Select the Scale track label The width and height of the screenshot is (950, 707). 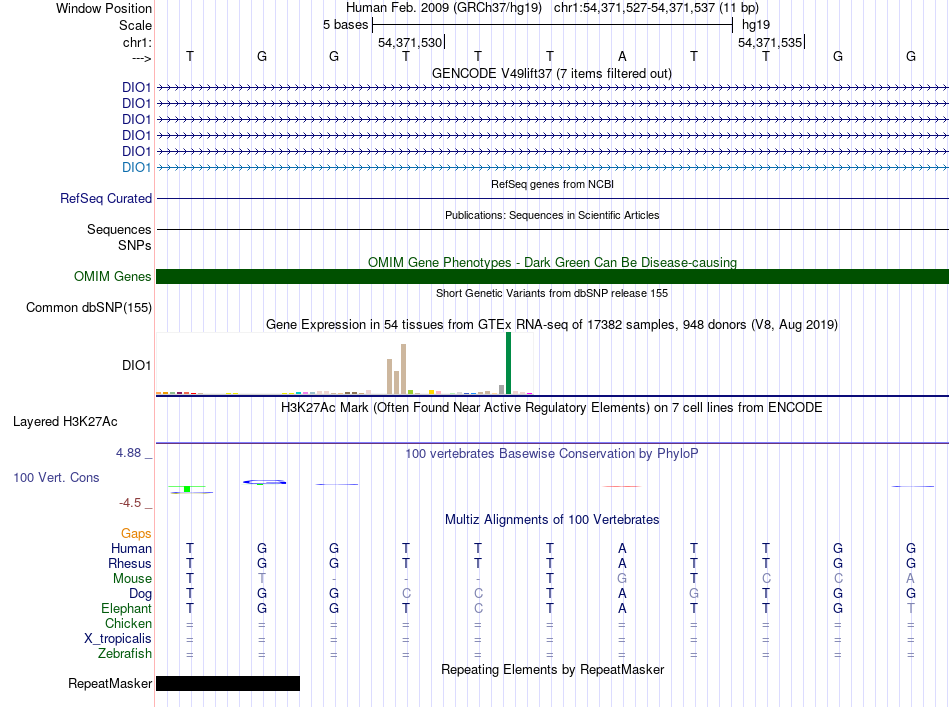135,25
